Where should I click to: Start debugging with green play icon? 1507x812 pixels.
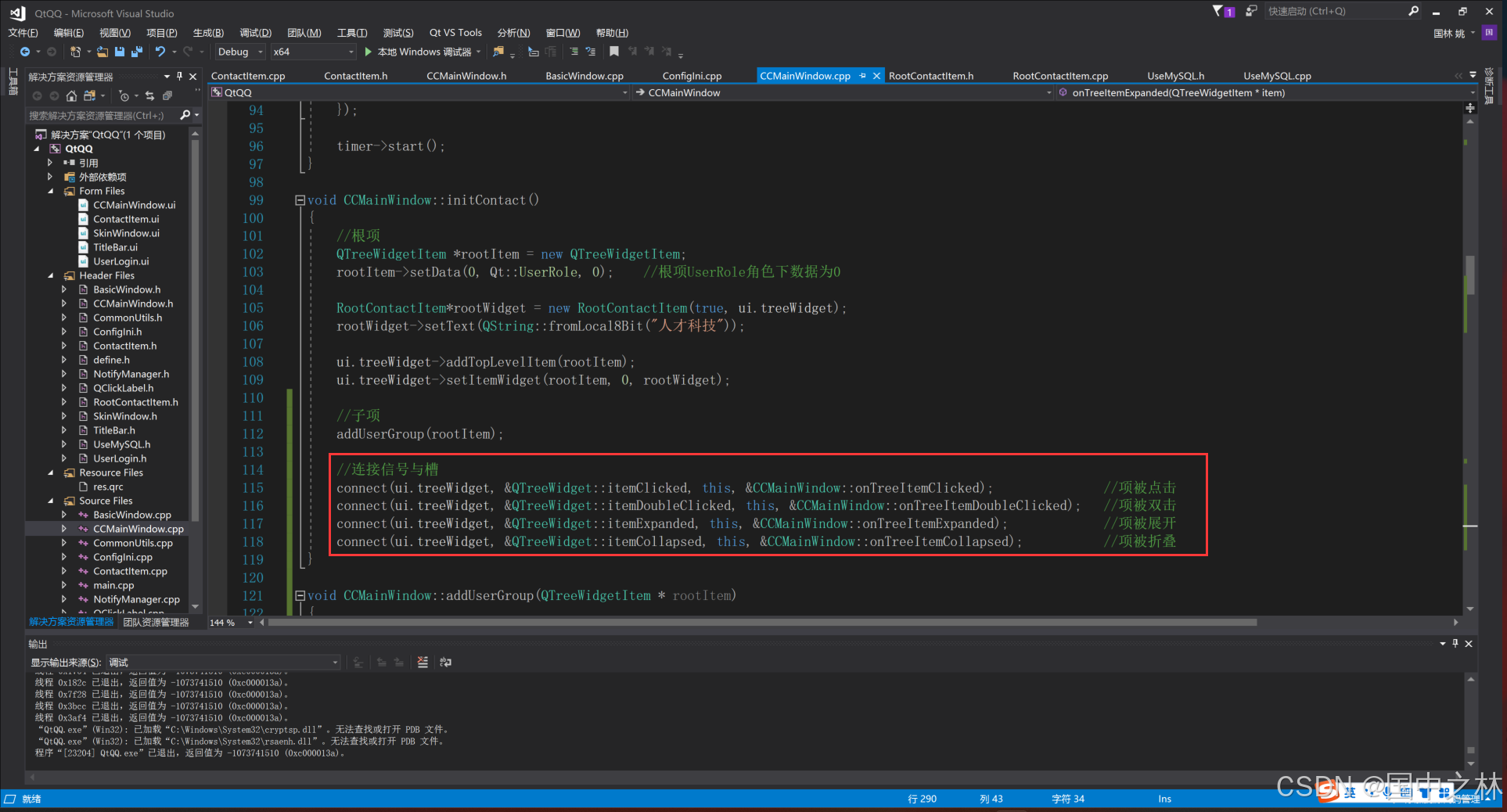[368, 52]
